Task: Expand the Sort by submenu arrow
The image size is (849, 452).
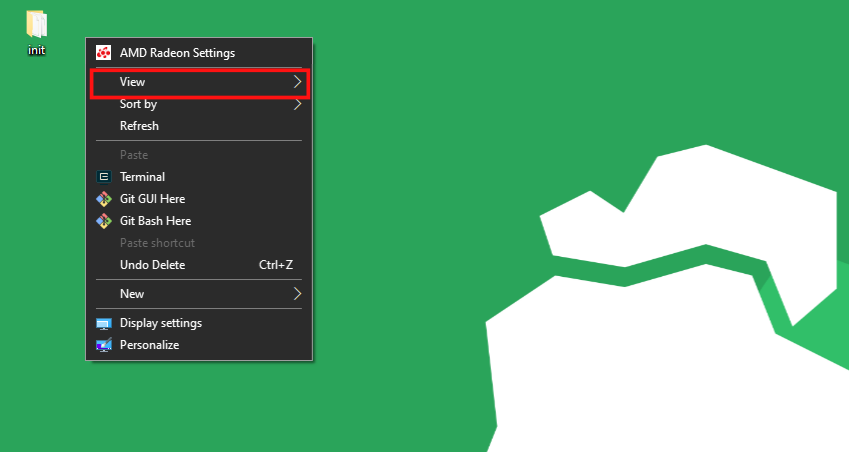Action: tap(297, 104)
